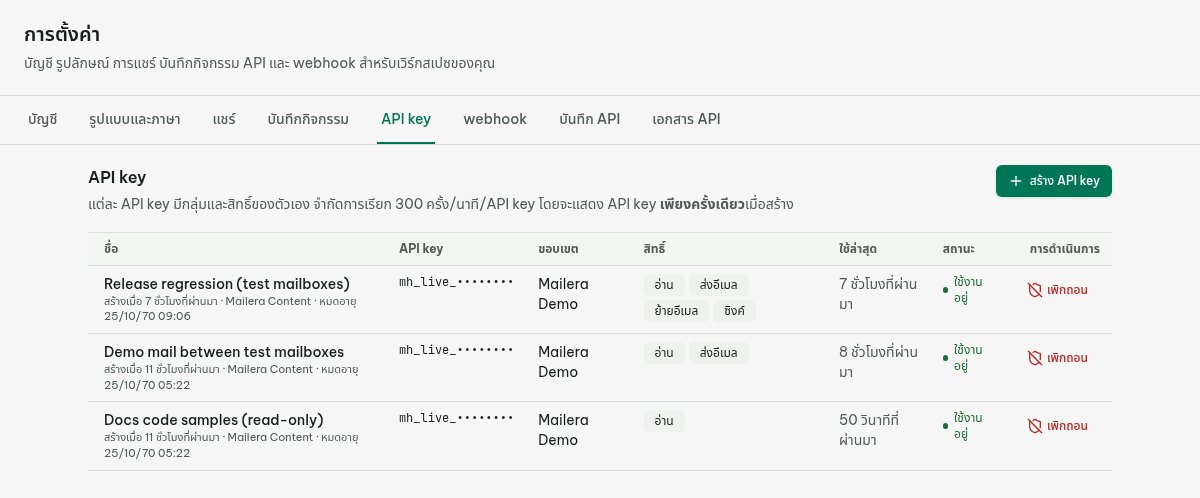
Task: Click Demo mail between test mailboxes name
Action: point(224,351)
